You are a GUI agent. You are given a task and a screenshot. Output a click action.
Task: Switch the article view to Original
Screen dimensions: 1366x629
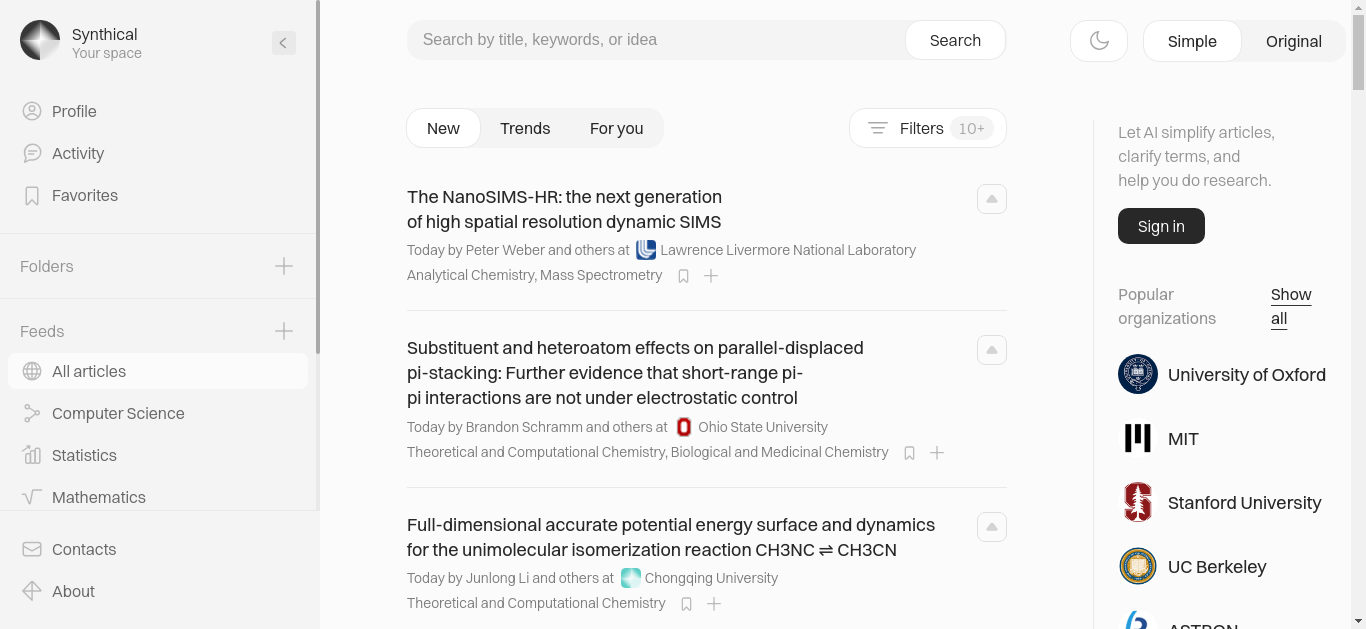[1294, 41]
